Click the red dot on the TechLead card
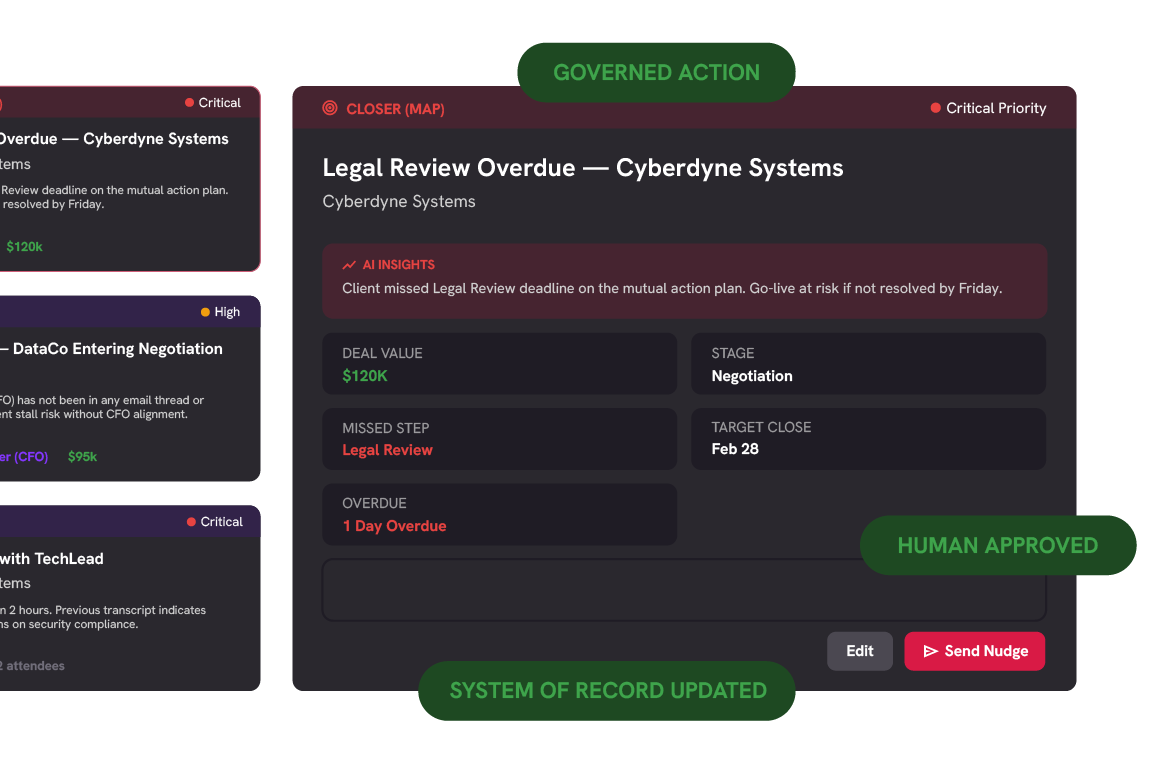 click(191, 522)
